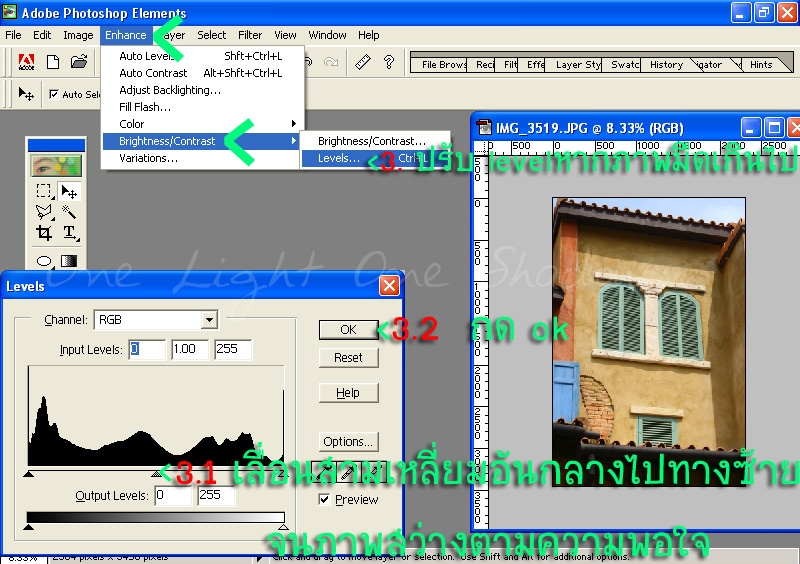Activate the Crop tool
800x564 pixels.
point(44,233)
